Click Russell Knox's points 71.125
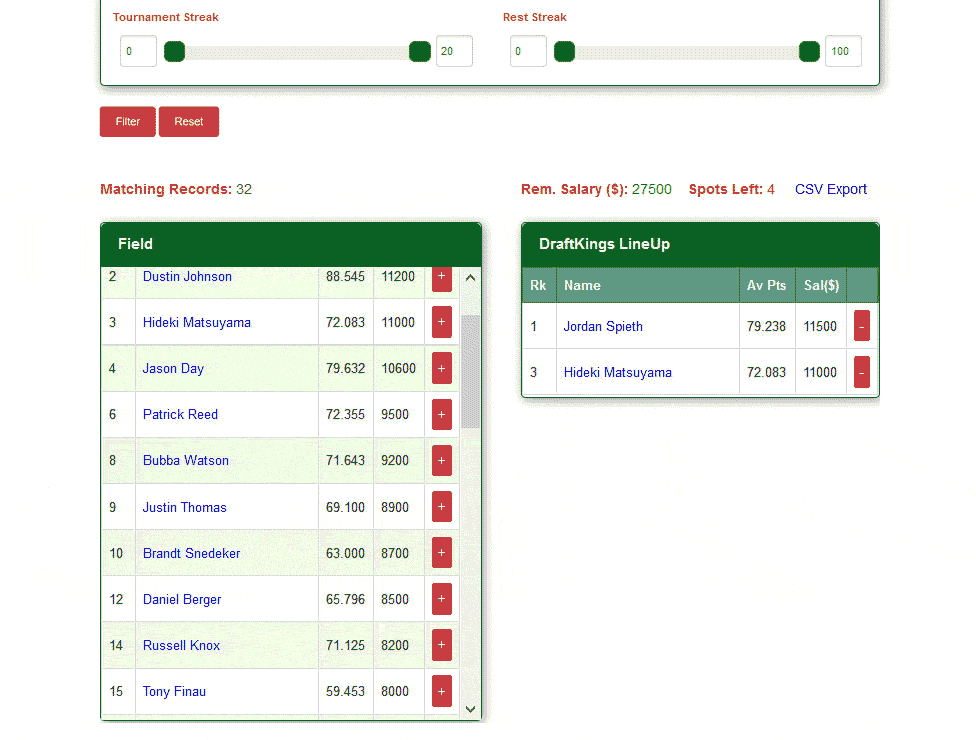Screen dimensions: 976x740 pyautogui.click(x=345, y=645)
